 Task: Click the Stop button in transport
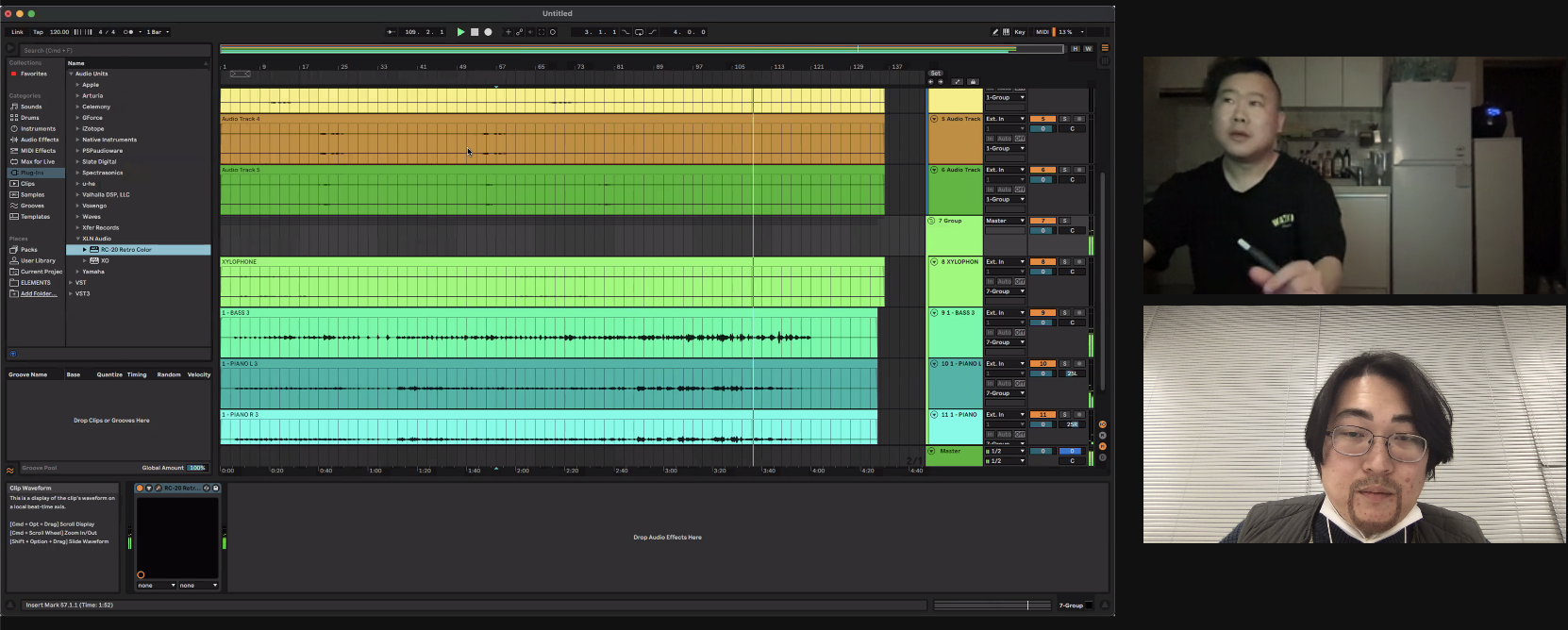point(475,32)
